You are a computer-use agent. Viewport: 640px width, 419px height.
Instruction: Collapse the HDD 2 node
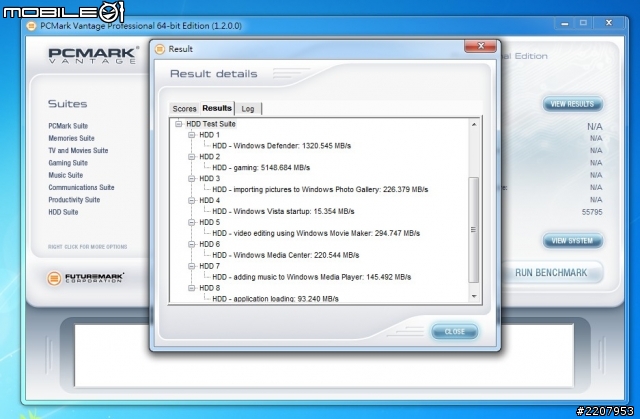[x=191, y=157]
